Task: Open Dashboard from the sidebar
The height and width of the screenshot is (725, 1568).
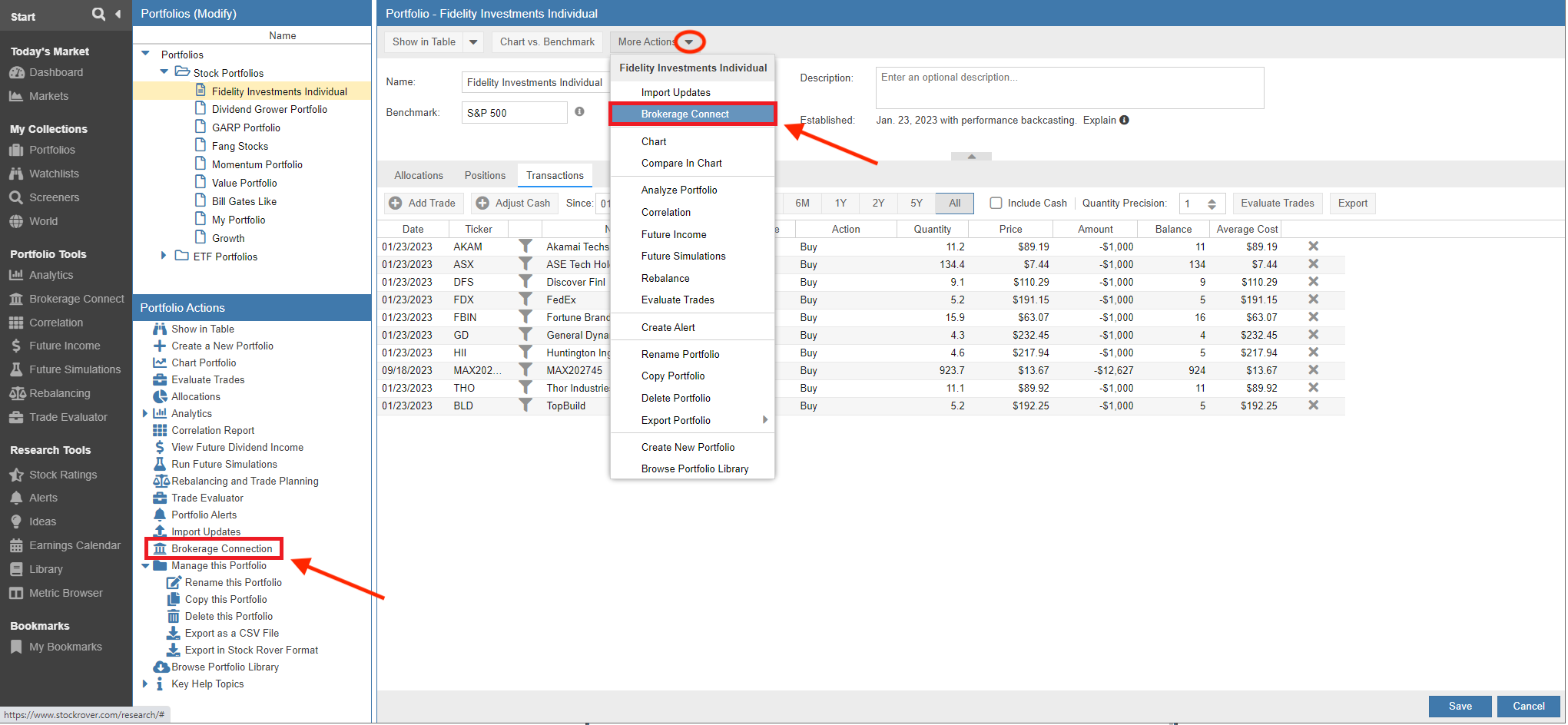Action: [x=56, y=72]
